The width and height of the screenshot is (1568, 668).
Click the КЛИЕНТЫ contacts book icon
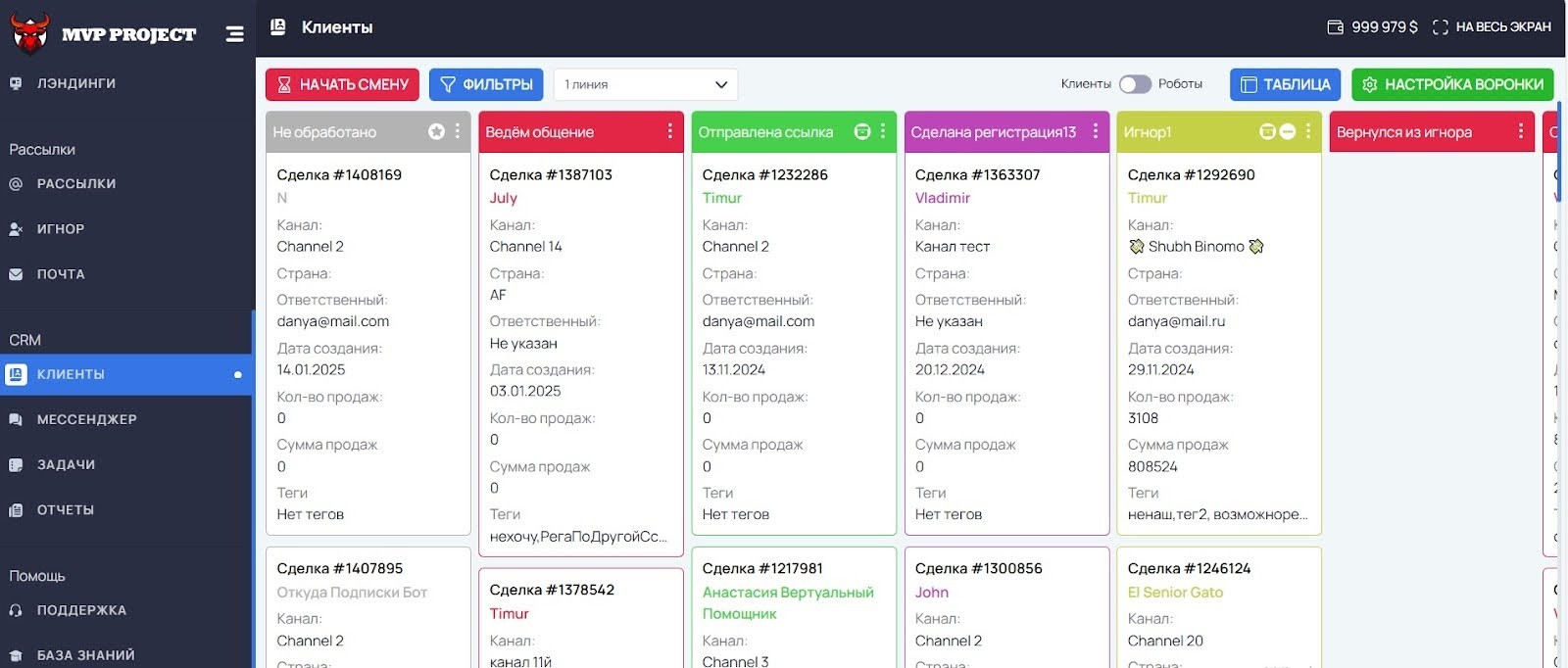pyautogui.click(x=16, y=374)
